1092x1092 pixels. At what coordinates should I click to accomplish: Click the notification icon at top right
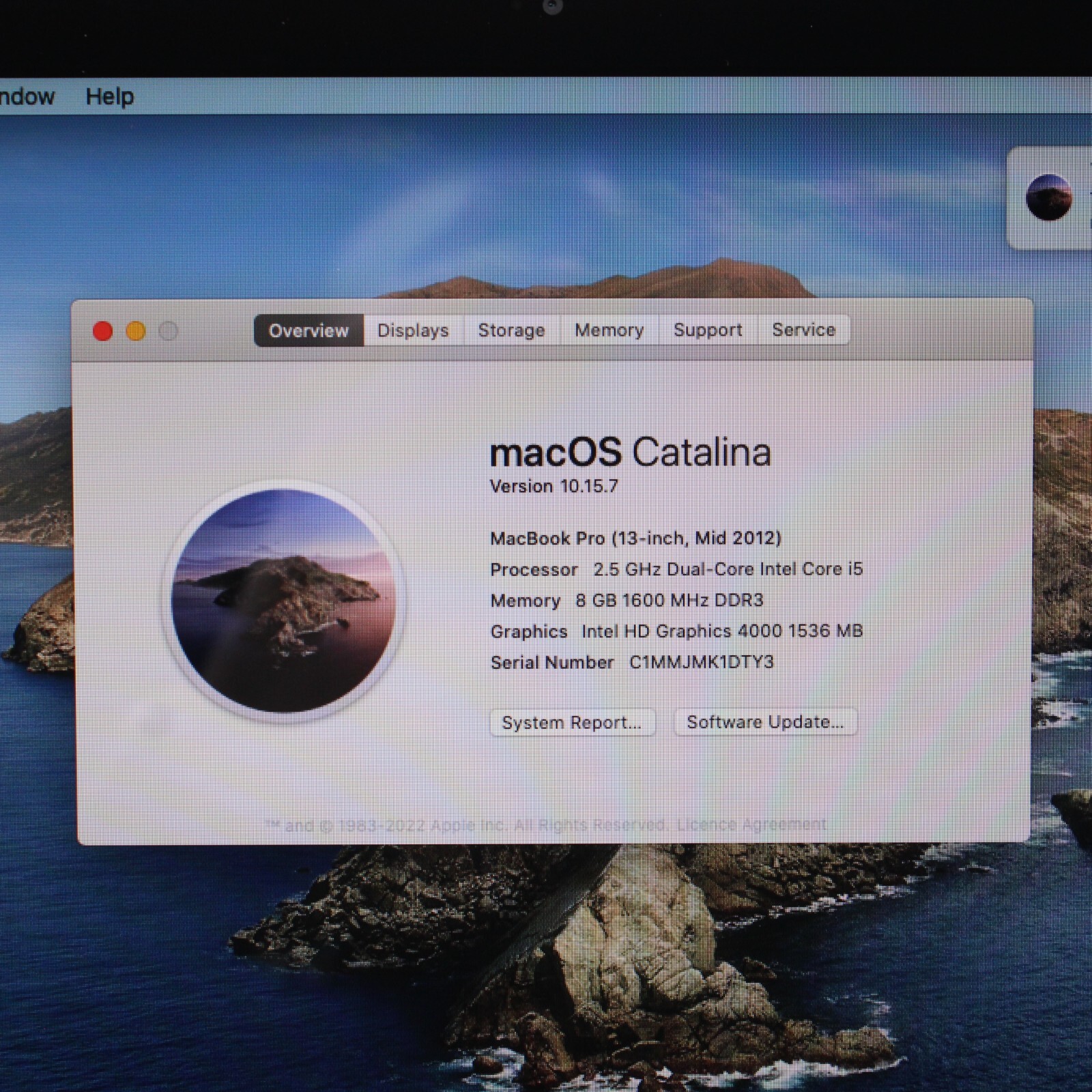coord(1049,198)
